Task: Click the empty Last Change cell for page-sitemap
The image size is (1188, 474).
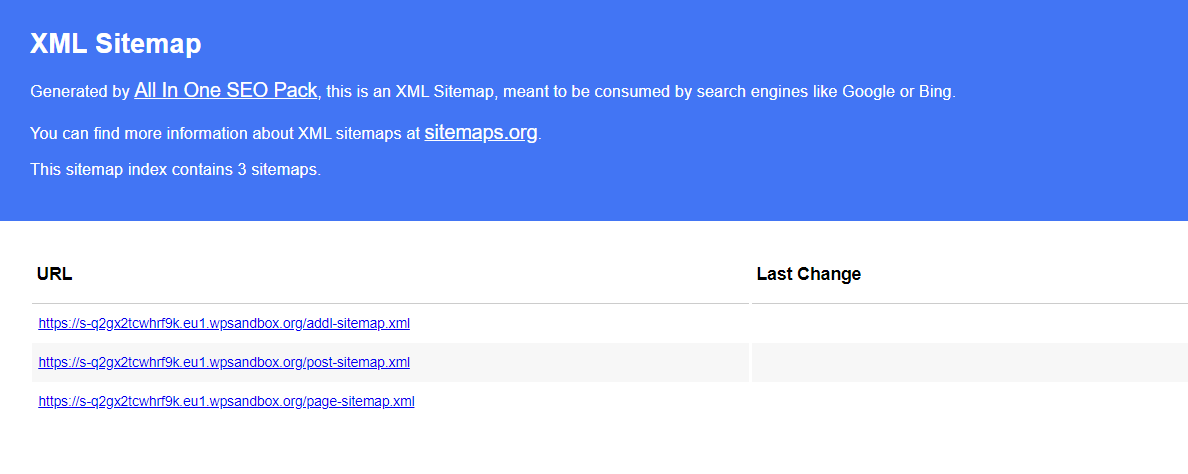Action: (x=969, y=401)
